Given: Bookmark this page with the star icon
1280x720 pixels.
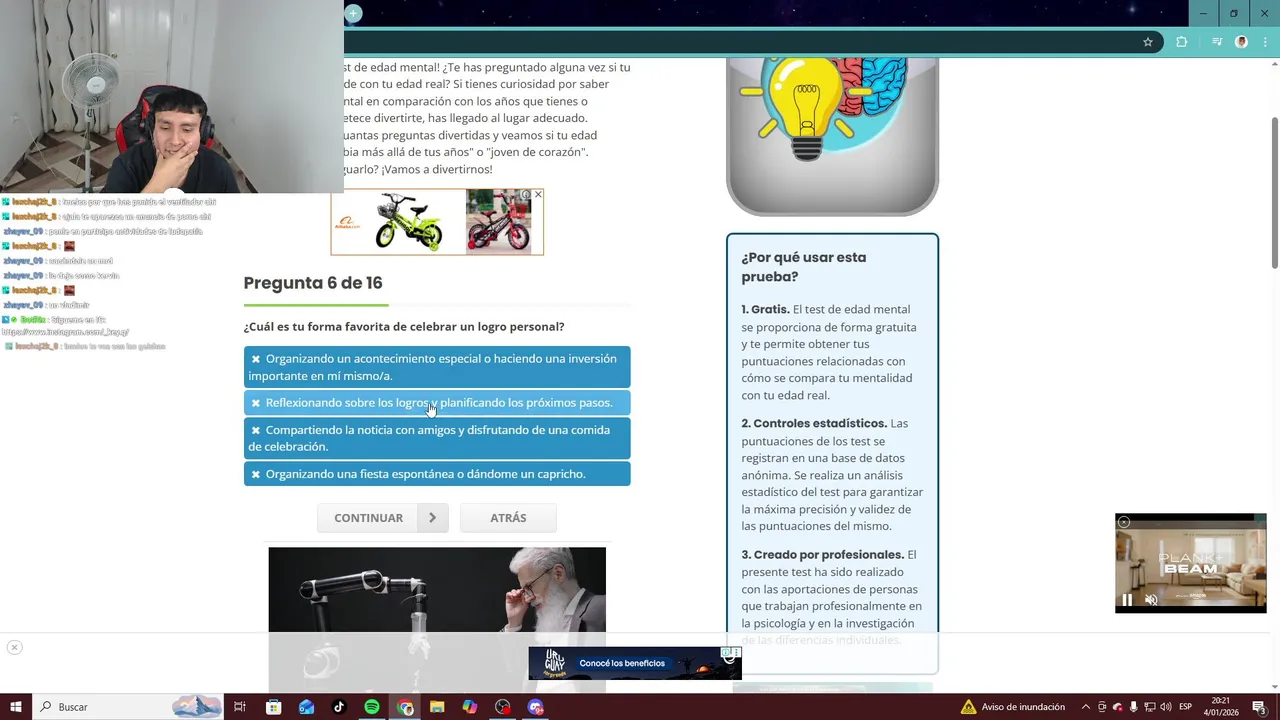Looking at the screenshot, I should click(1148, 42).
